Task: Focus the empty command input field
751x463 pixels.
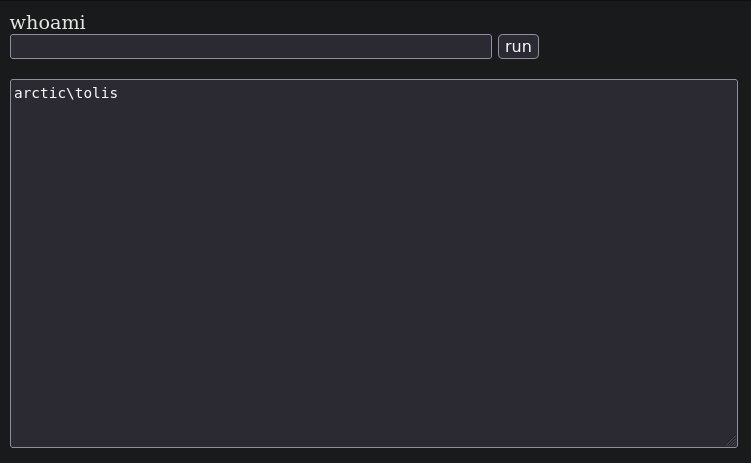Action: pyautogui.click(x=251, y=46)
